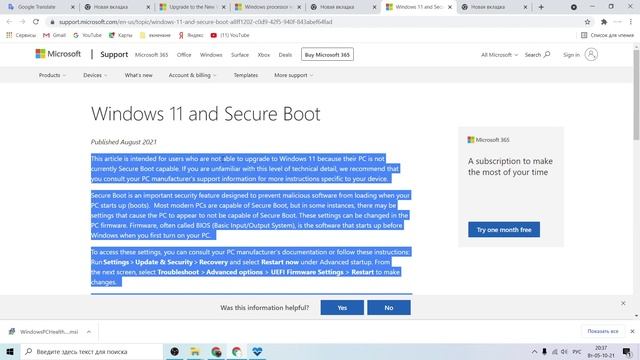Click the Support link
This screenshot has height=360, width=640.
tap(114, 54)
